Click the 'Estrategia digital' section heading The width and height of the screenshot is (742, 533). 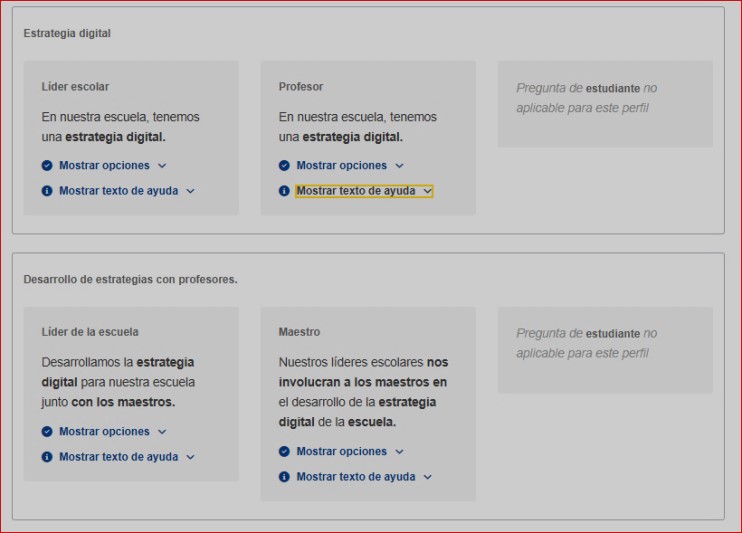click(x=67, y=33)
